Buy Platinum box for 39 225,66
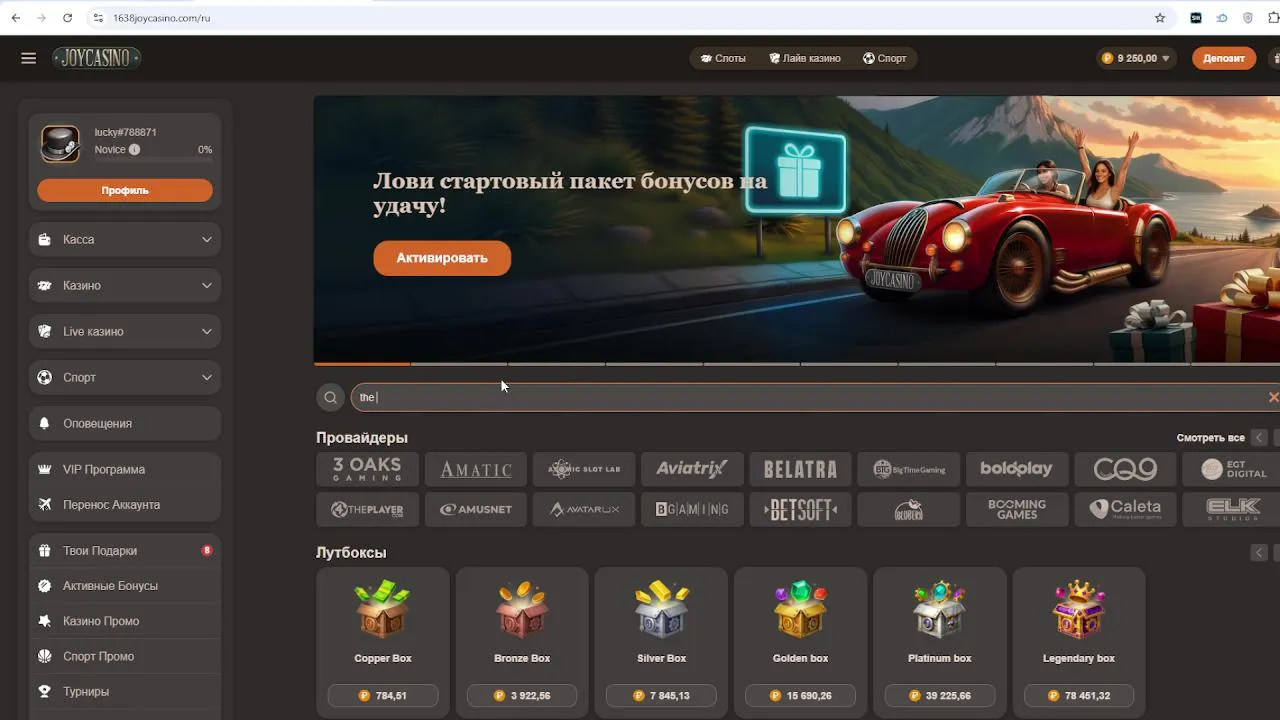Screen dimensions: 1280x720 coord(940,696)
